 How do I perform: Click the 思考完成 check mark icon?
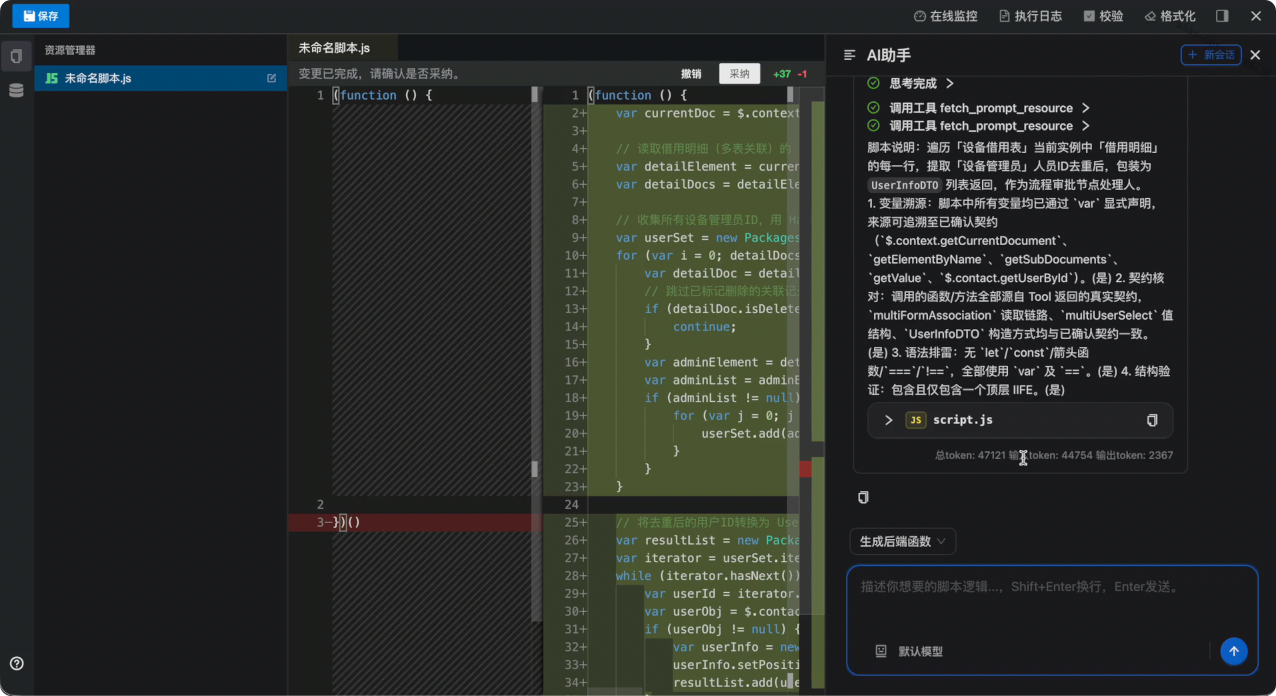(x=873, y=84)
